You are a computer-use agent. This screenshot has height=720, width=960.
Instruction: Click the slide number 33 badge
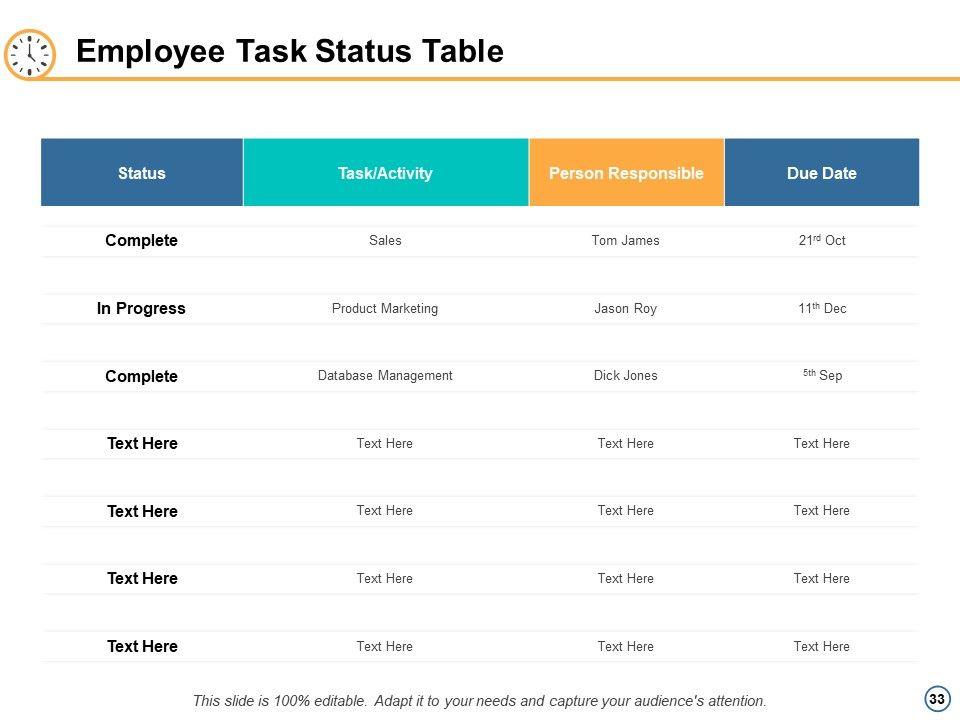click(936, 700)
